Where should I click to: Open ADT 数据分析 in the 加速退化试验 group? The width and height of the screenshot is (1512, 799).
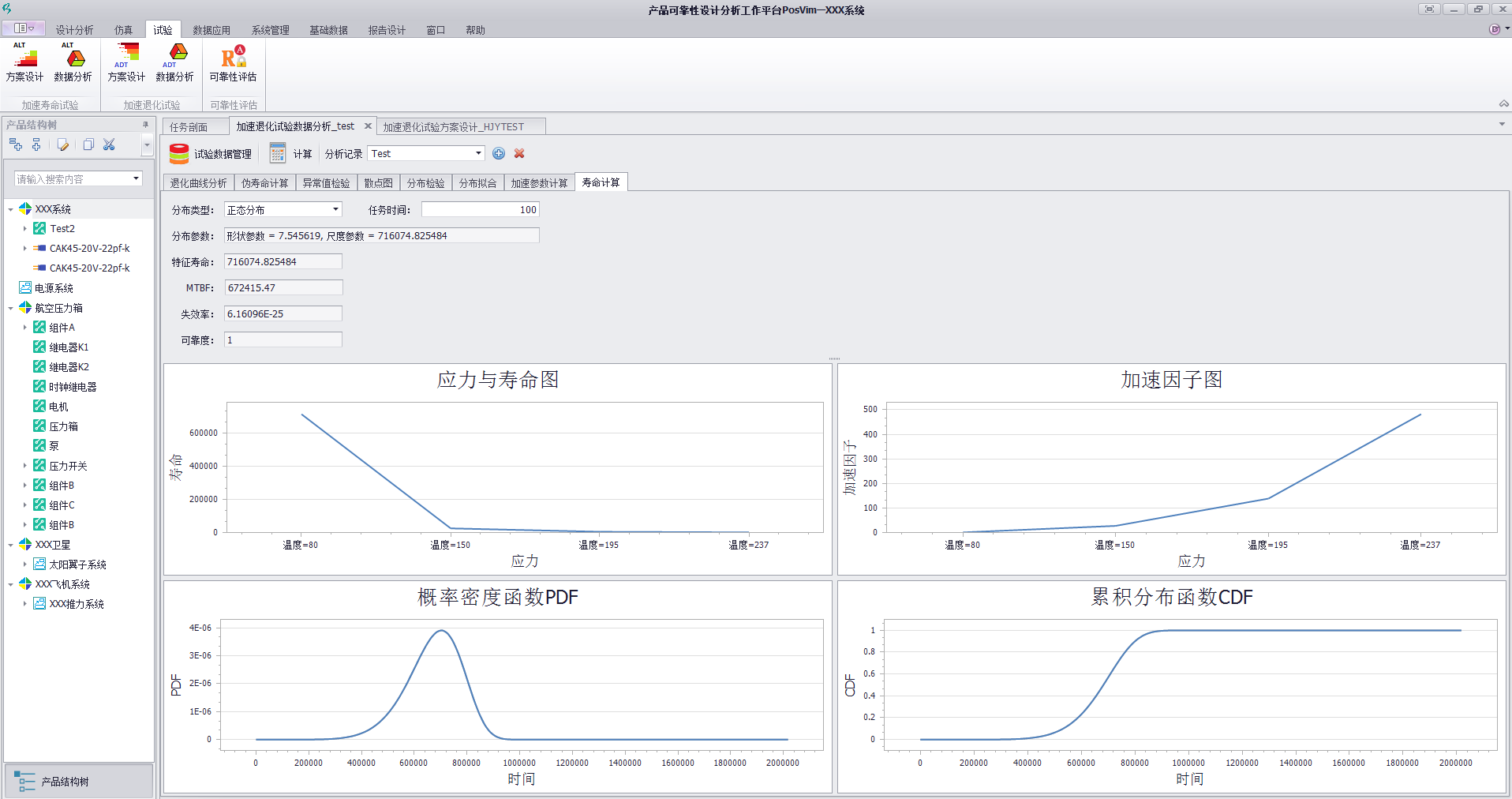[x=174, y=63]
